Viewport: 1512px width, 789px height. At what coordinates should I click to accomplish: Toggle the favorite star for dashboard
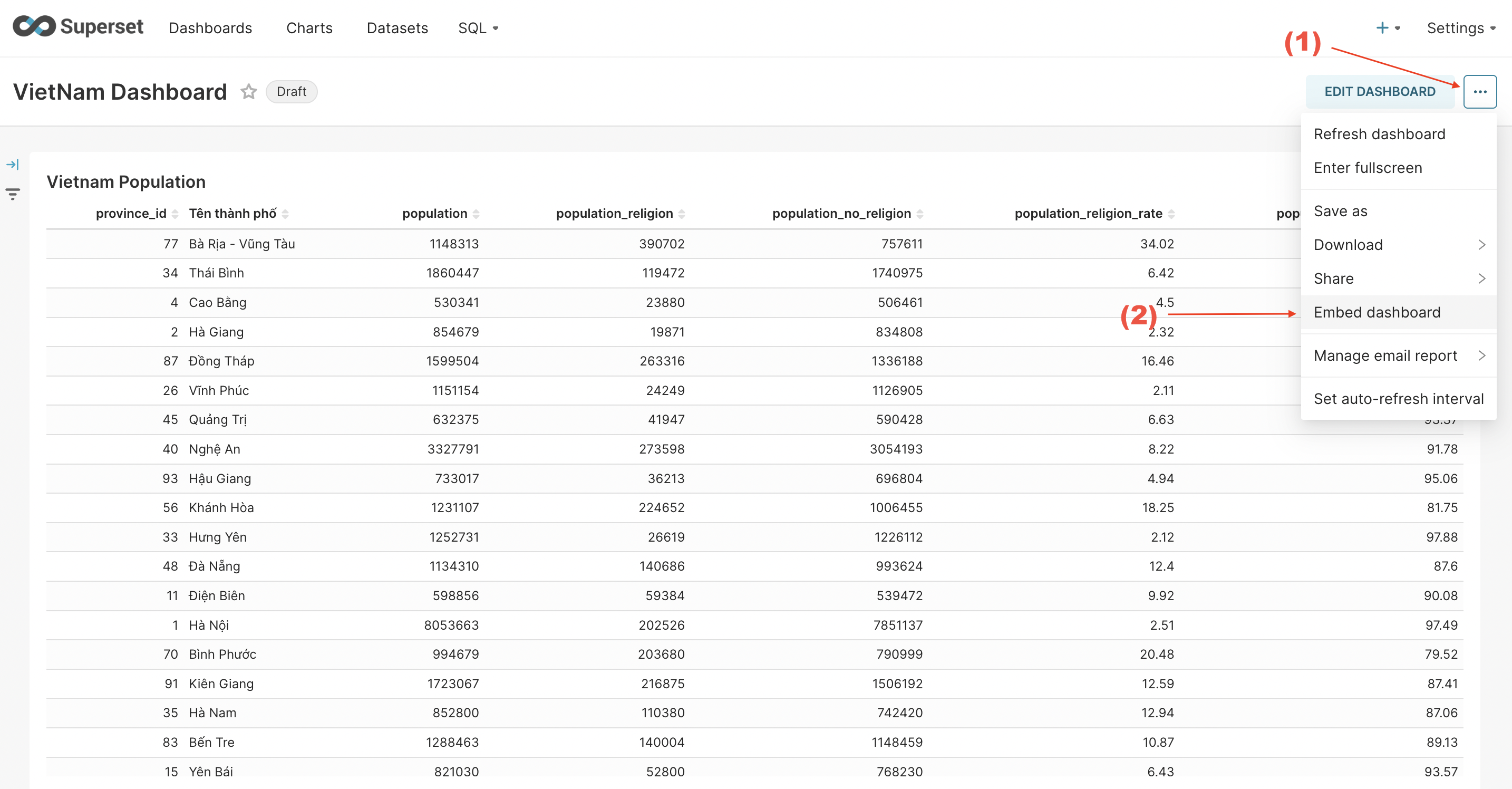(249, 91)
